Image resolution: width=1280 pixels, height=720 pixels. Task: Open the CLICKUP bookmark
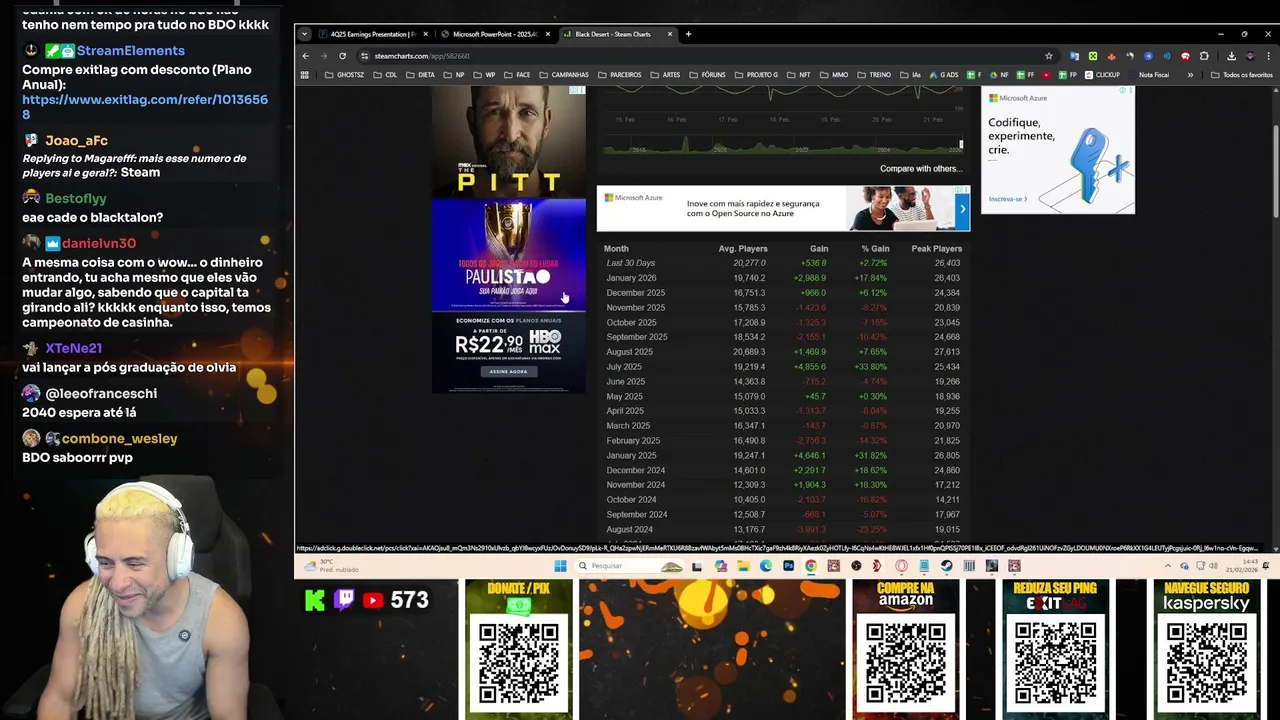[x=1102, y=75]
